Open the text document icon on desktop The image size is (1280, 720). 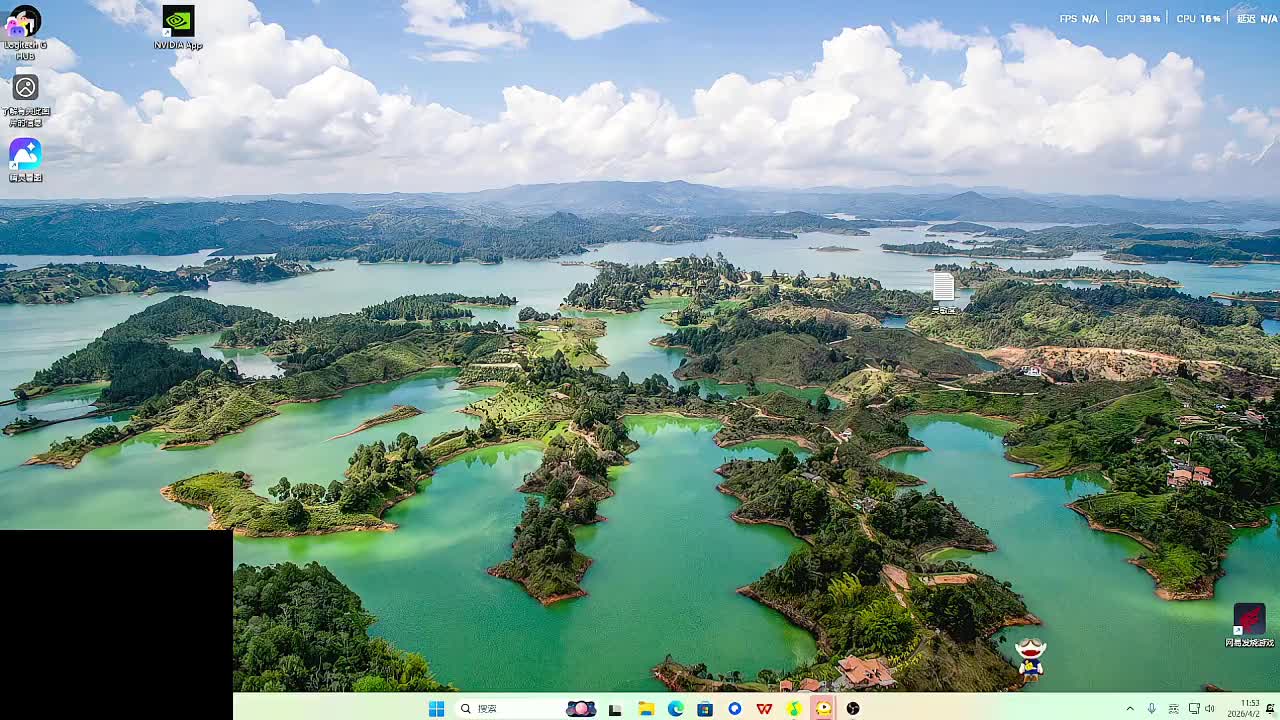(943, 288)
